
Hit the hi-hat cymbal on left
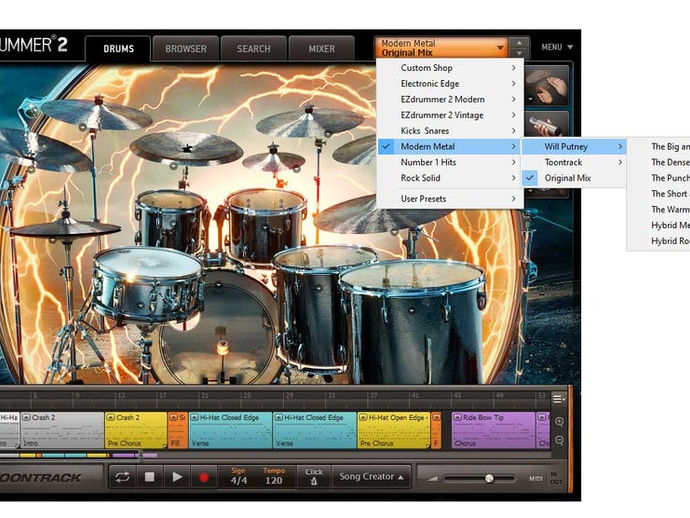point(66,229)
